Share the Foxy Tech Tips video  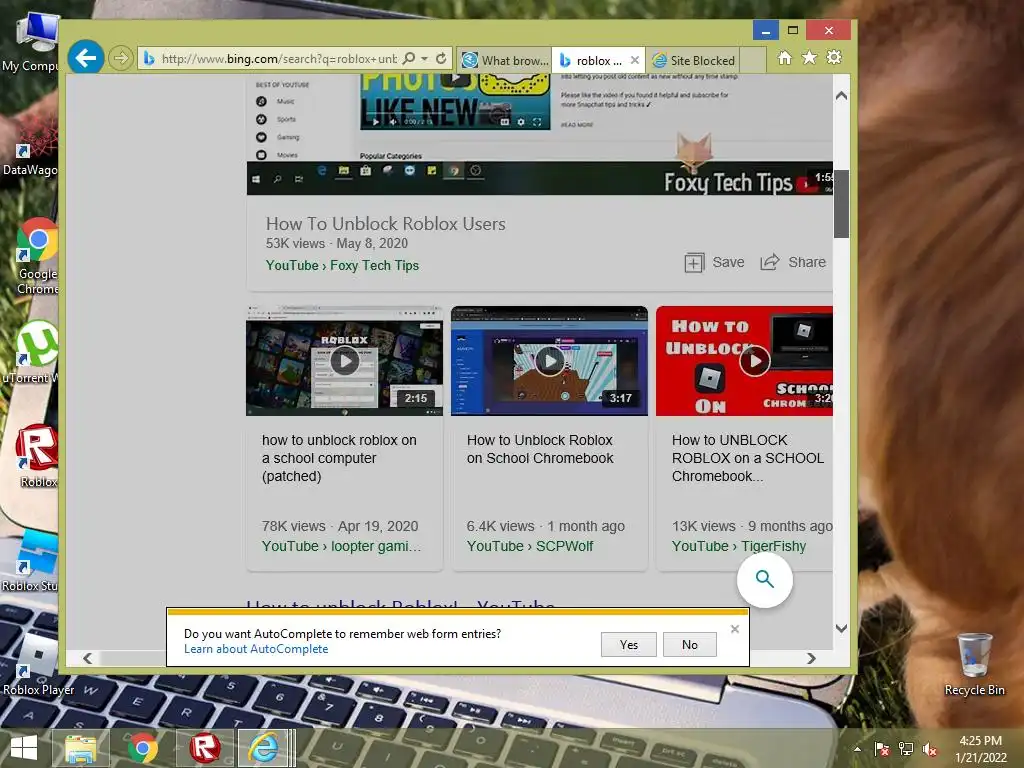pos(793,263)
